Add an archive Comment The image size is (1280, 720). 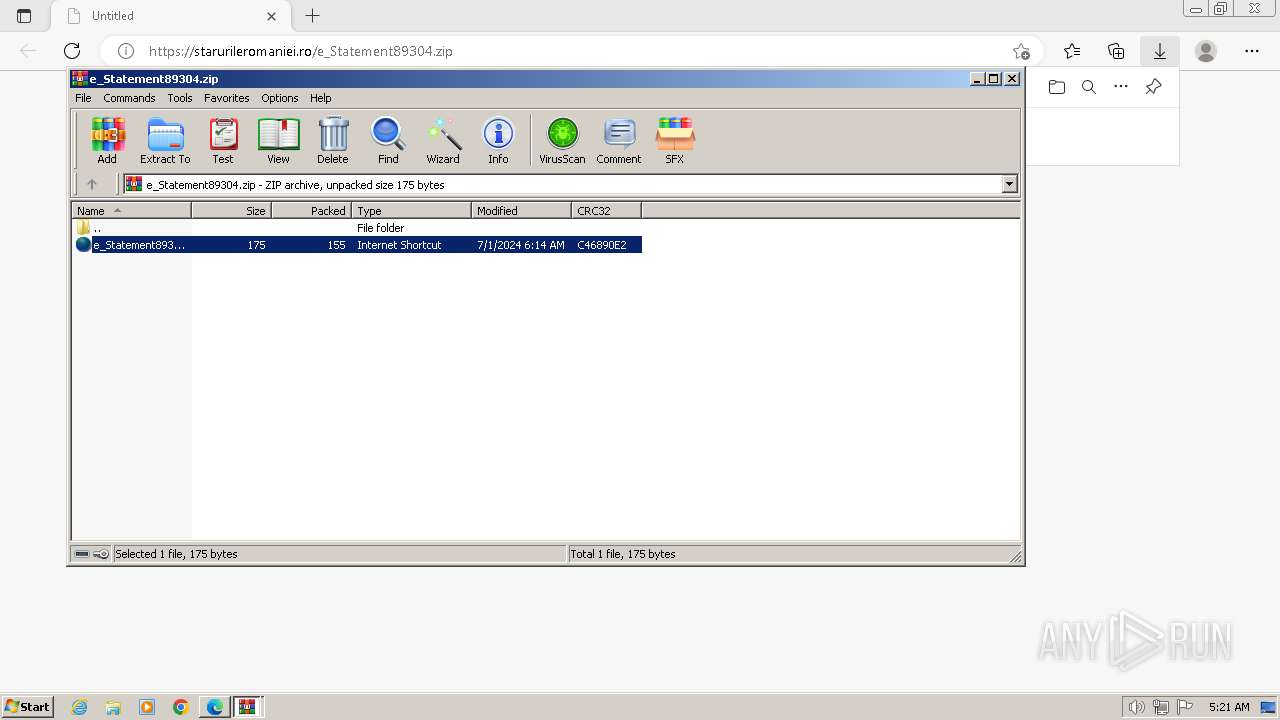[x=619, y=140]
